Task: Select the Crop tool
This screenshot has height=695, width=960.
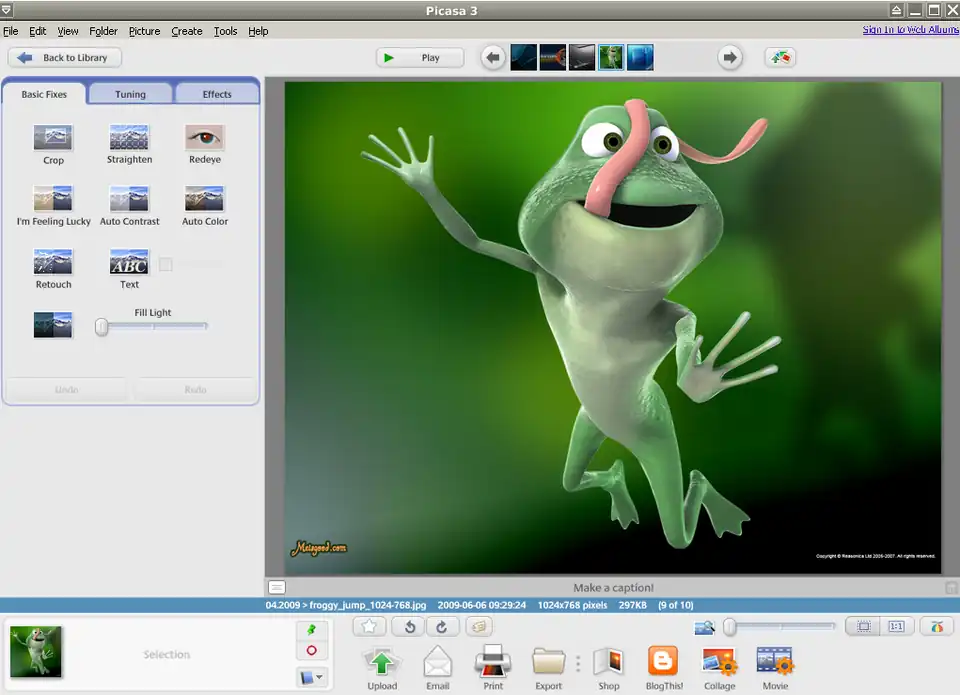Action: (53, 138)
